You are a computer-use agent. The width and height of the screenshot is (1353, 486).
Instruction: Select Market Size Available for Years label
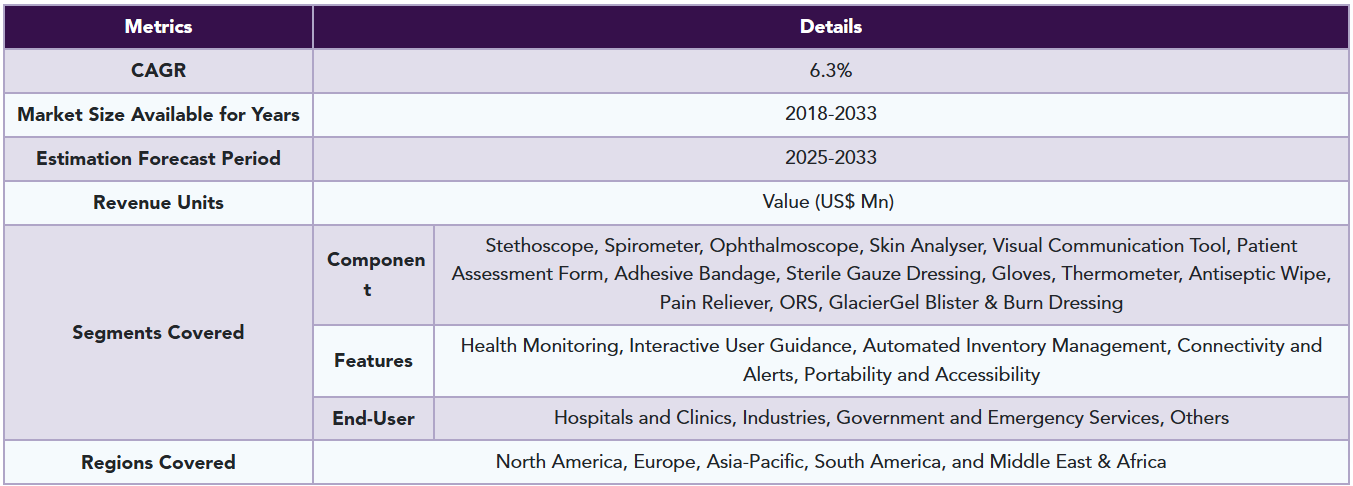pyautogui.click(x=158, y=114)
